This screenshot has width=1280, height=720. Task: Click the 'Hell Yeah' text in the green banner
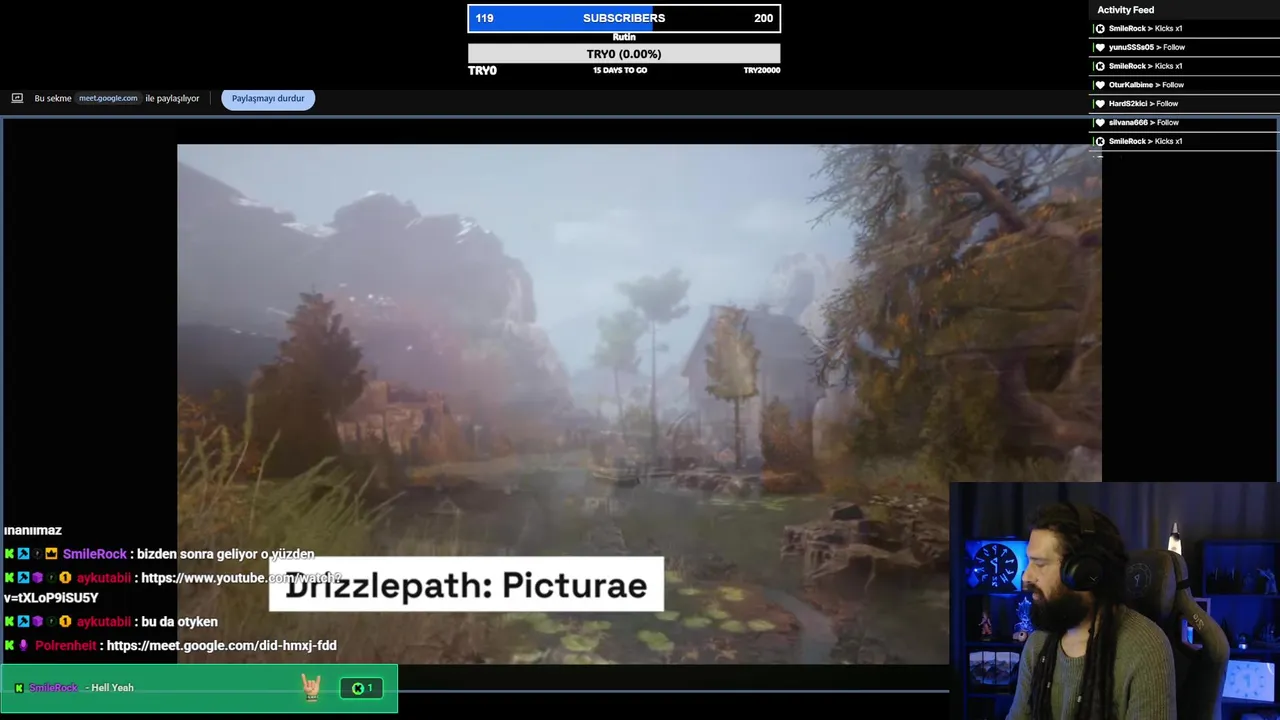(x=112, y=688)
